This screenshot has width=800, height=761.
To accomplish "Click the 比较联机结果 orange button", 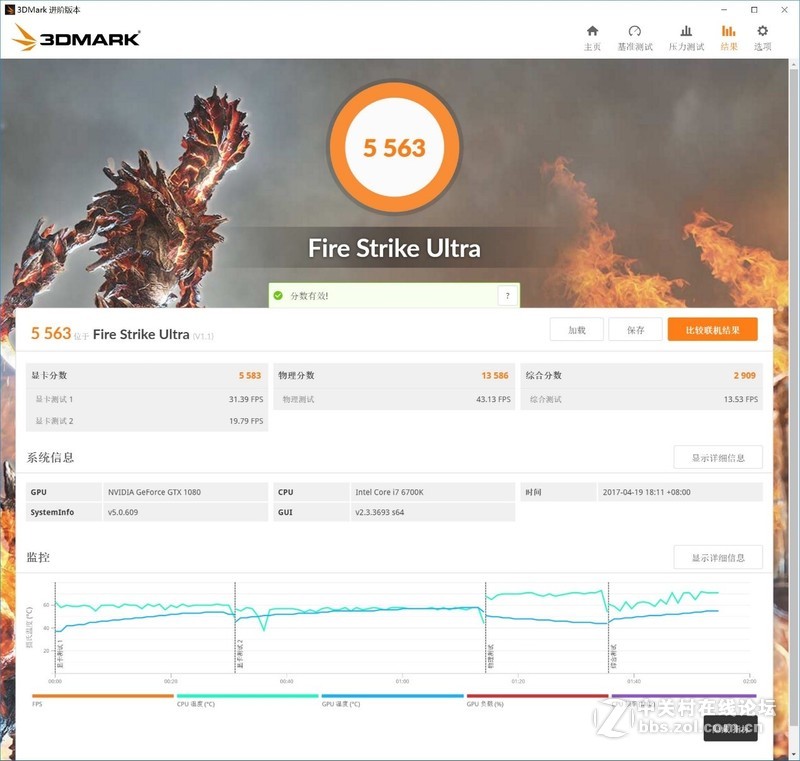I will click(712, 328).
